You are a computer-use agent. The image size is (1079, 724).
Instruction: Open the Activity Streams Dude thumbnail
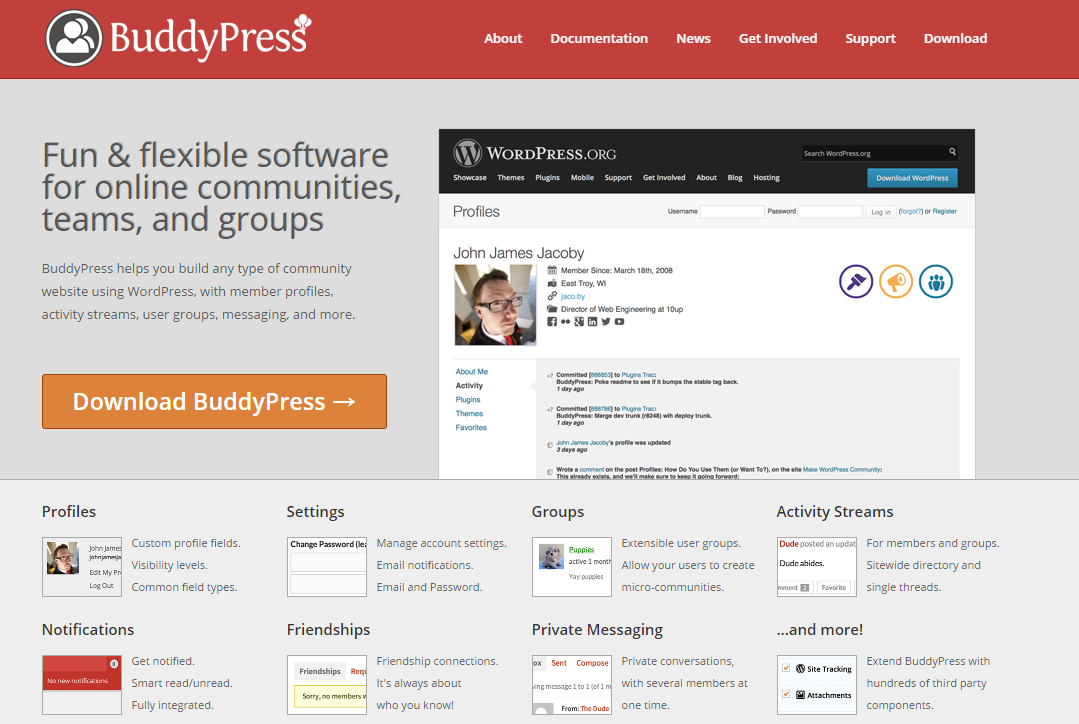[817, 566]
